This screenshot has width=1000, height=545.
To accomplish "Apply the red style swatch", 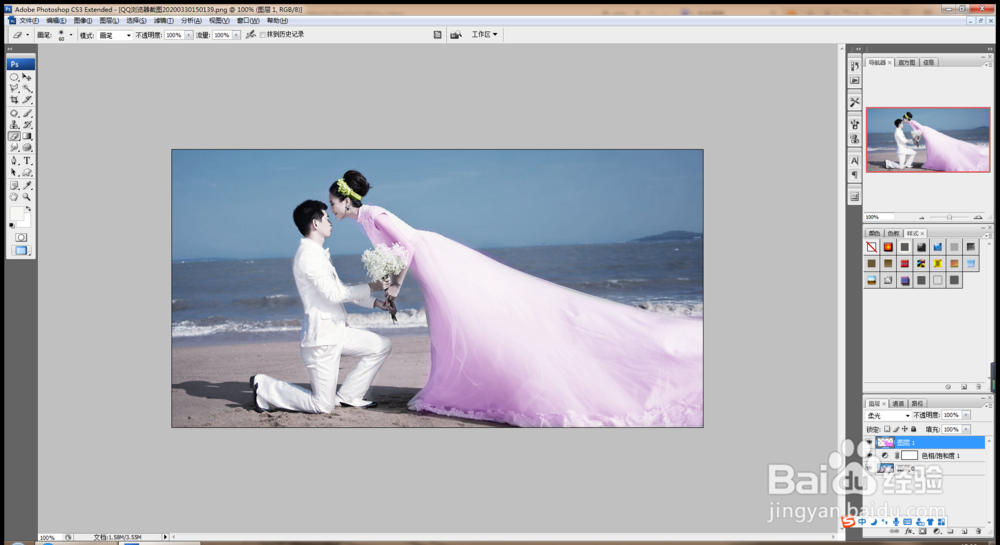I will pos(904,263).
